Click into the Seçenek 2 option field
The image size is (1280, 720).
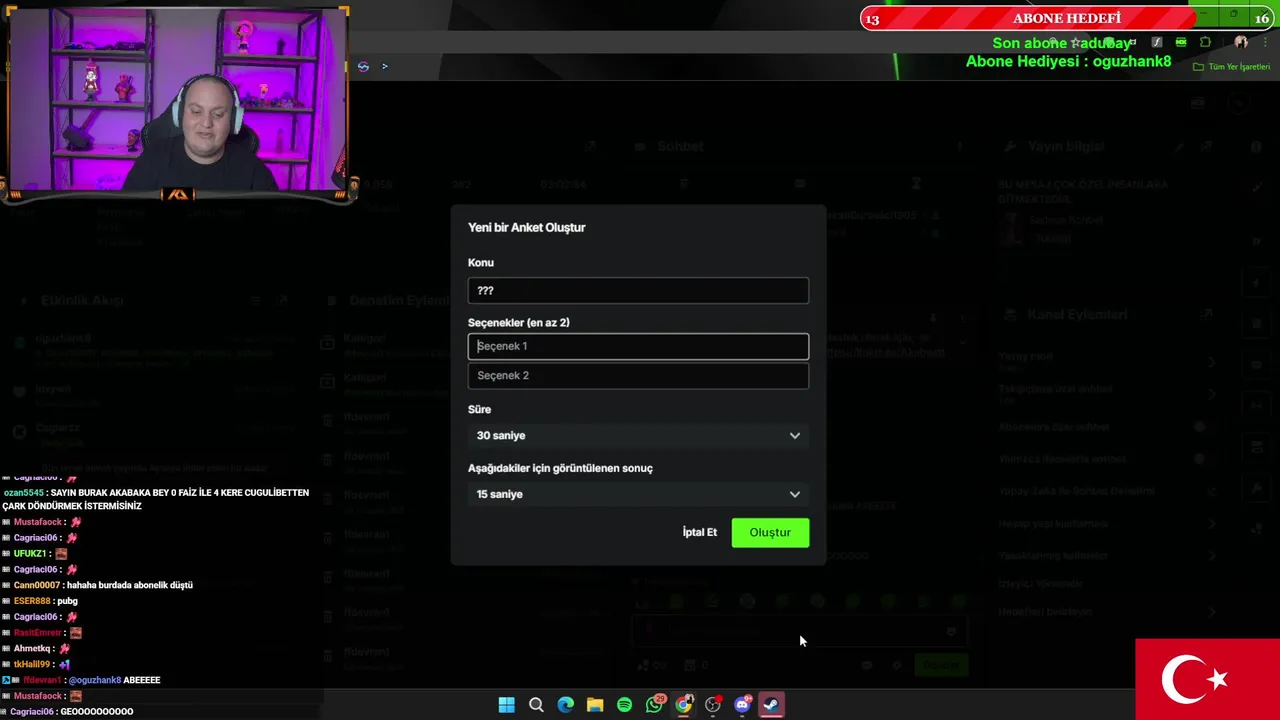tap(638, 375)
